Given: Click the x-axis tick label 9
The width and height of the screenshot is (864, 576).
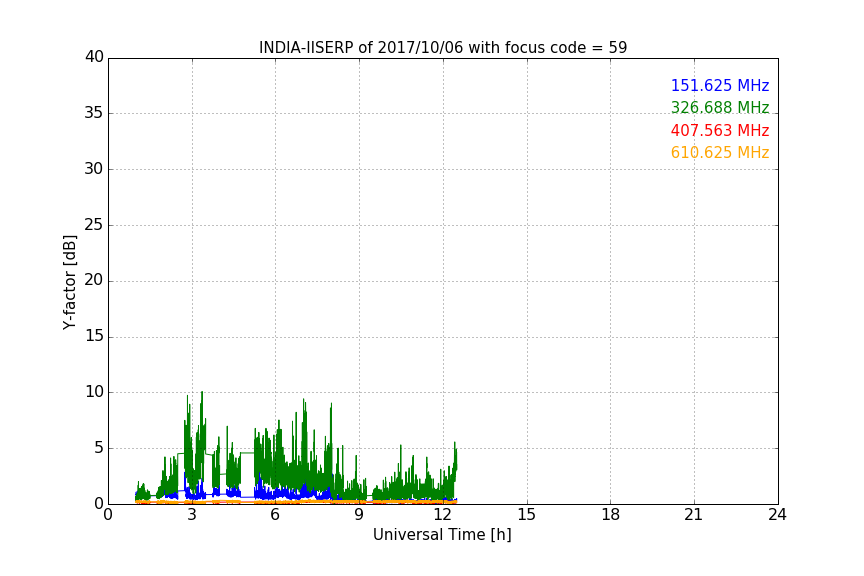Looking at the screenshot, I should [359, 515].
